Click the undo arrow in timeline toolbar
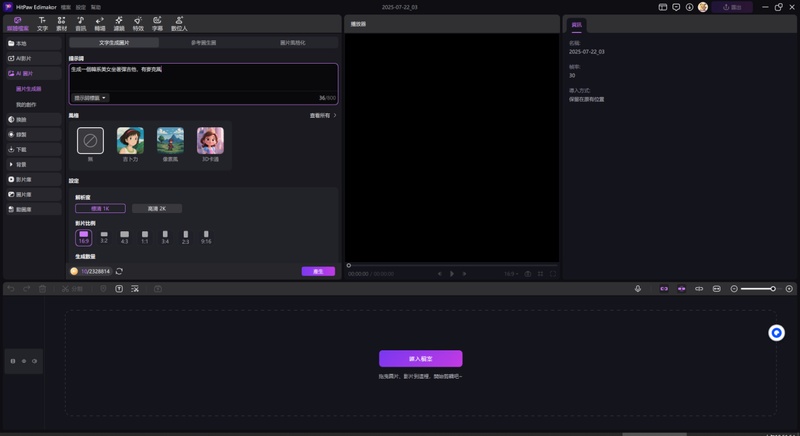The width and height of the screenshot is (800, 436). point(11,289)
